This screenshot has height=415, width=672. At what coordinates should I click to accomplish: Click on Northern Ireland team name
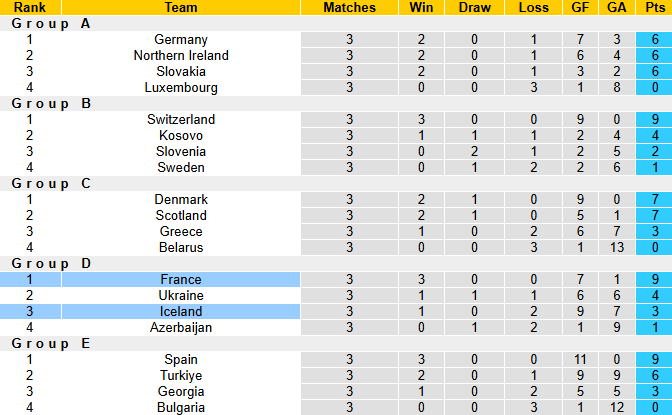pyautogui.click(x=181, y=55)
